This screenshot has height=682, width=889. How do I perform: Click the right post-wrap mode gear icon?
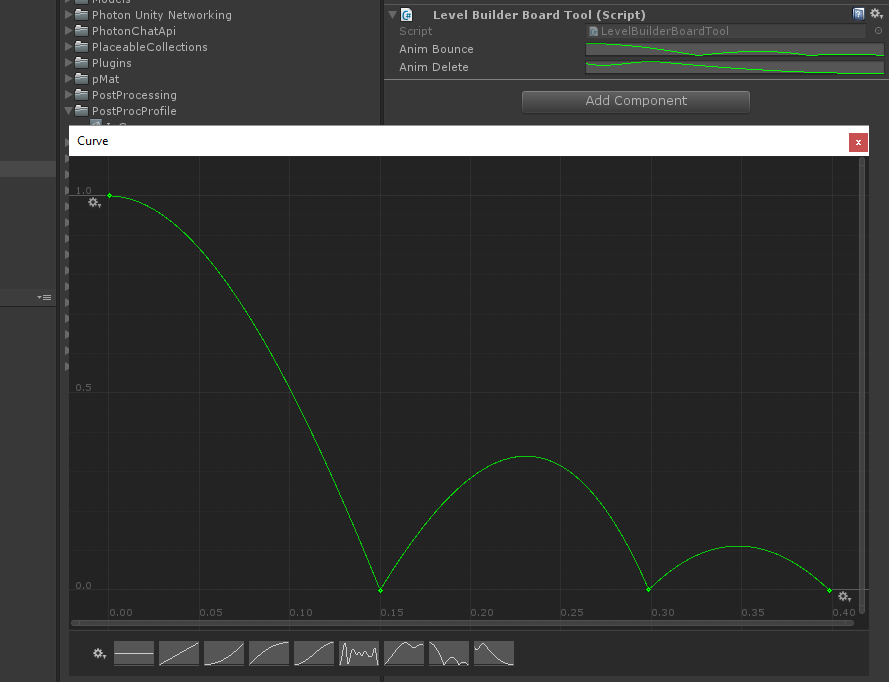(x=844, y=597)
